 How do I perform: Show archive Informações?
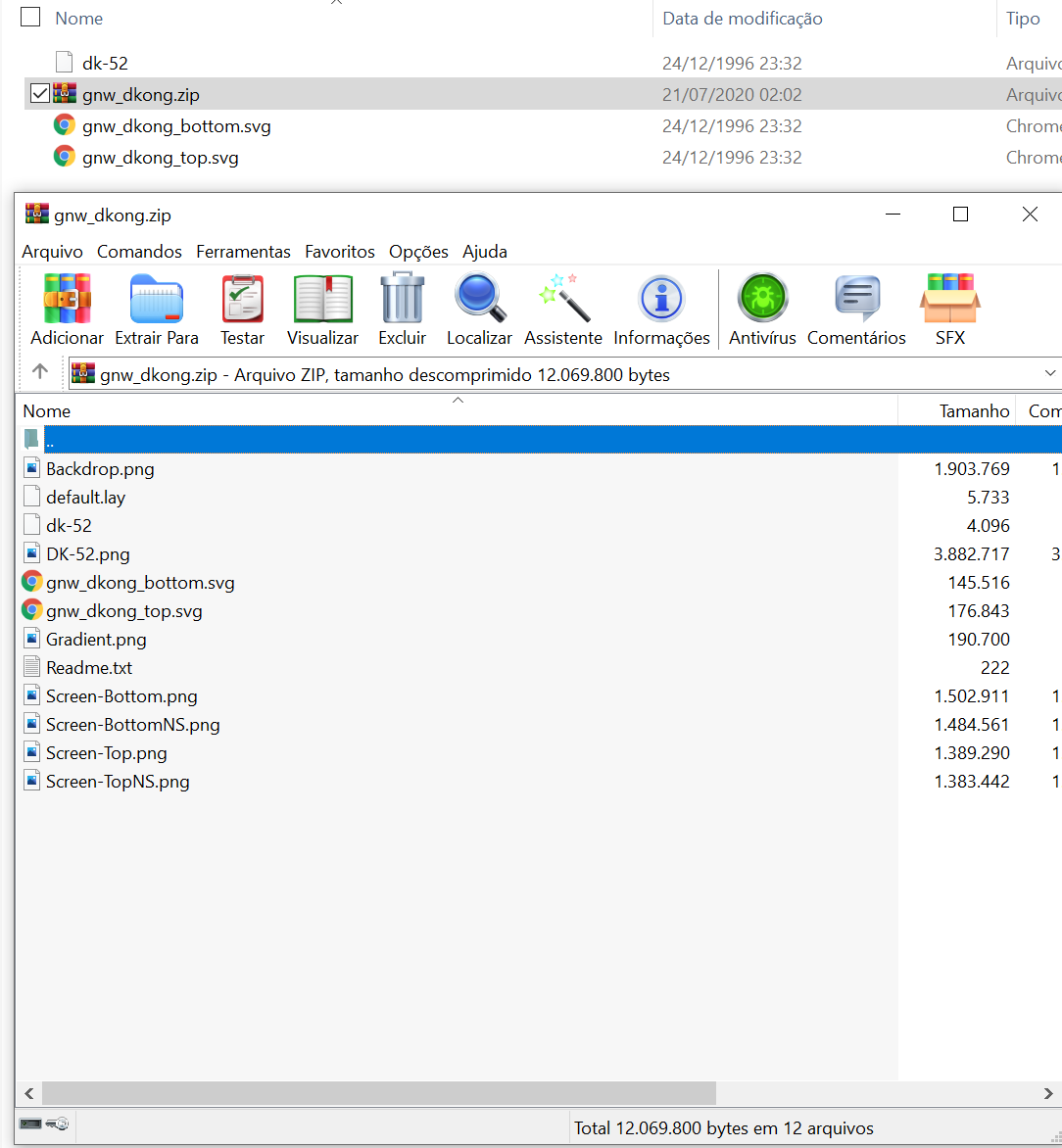coord(661,299)
